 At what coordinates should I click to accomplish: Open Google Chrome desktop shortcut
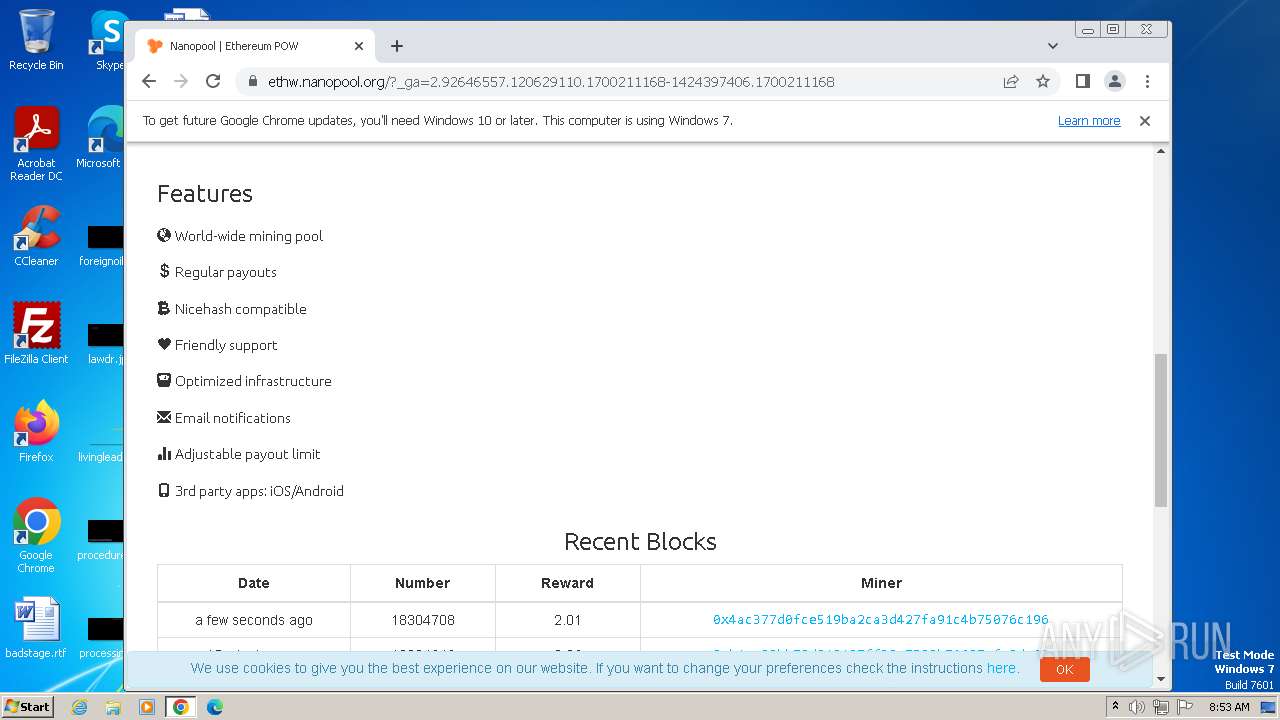(36, 536)
